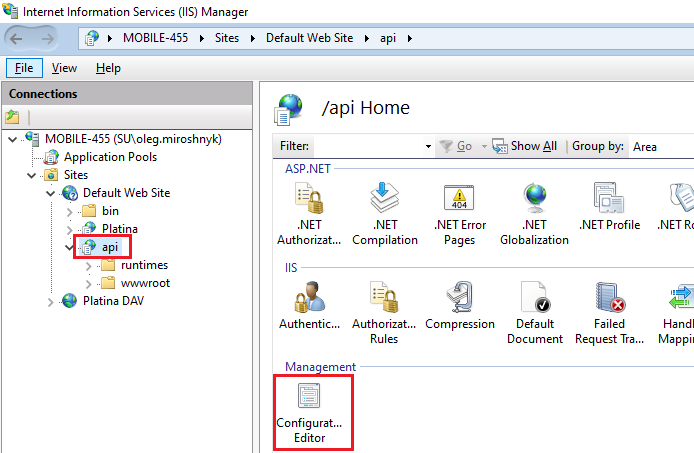Image resolution: width=694 pixels, height=453 pixels.
Task: Open Failed Request Tracing feature
Action: pos(609,313)
